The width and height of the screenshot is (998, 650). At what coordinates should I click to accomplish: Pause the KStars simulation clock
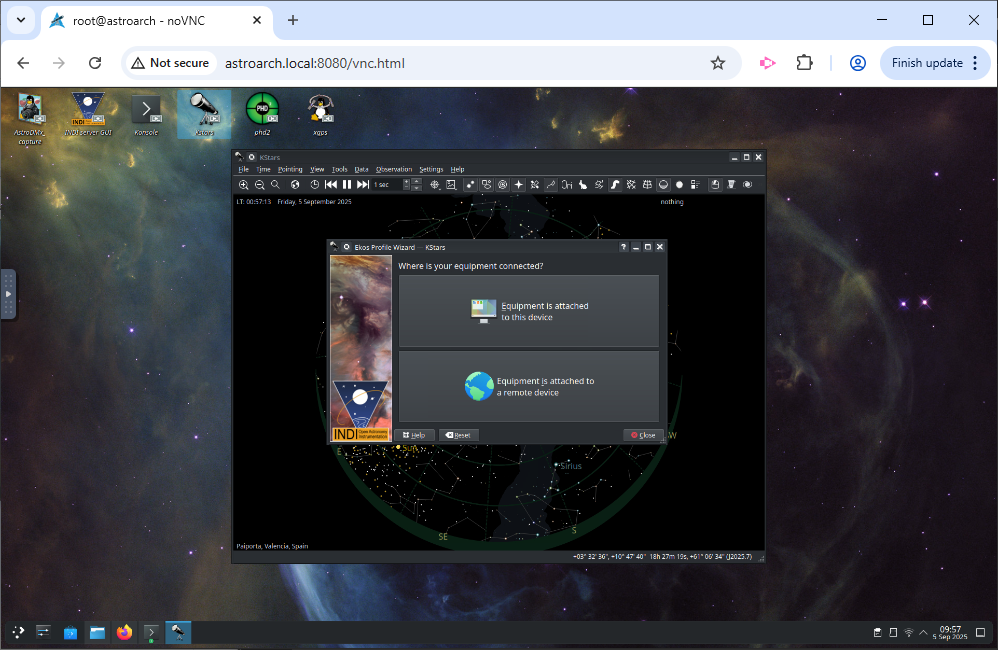(347, 185)
